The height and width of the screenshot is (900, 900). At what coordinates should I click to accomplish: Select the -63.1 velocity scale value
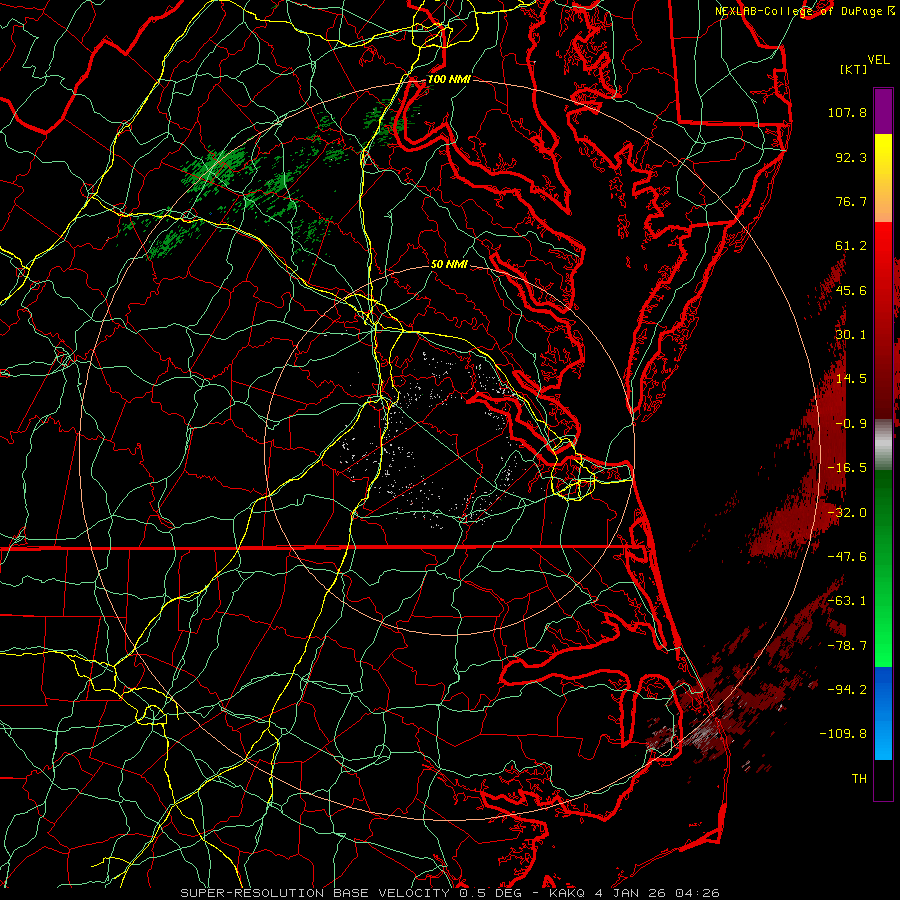pos(847,601)
